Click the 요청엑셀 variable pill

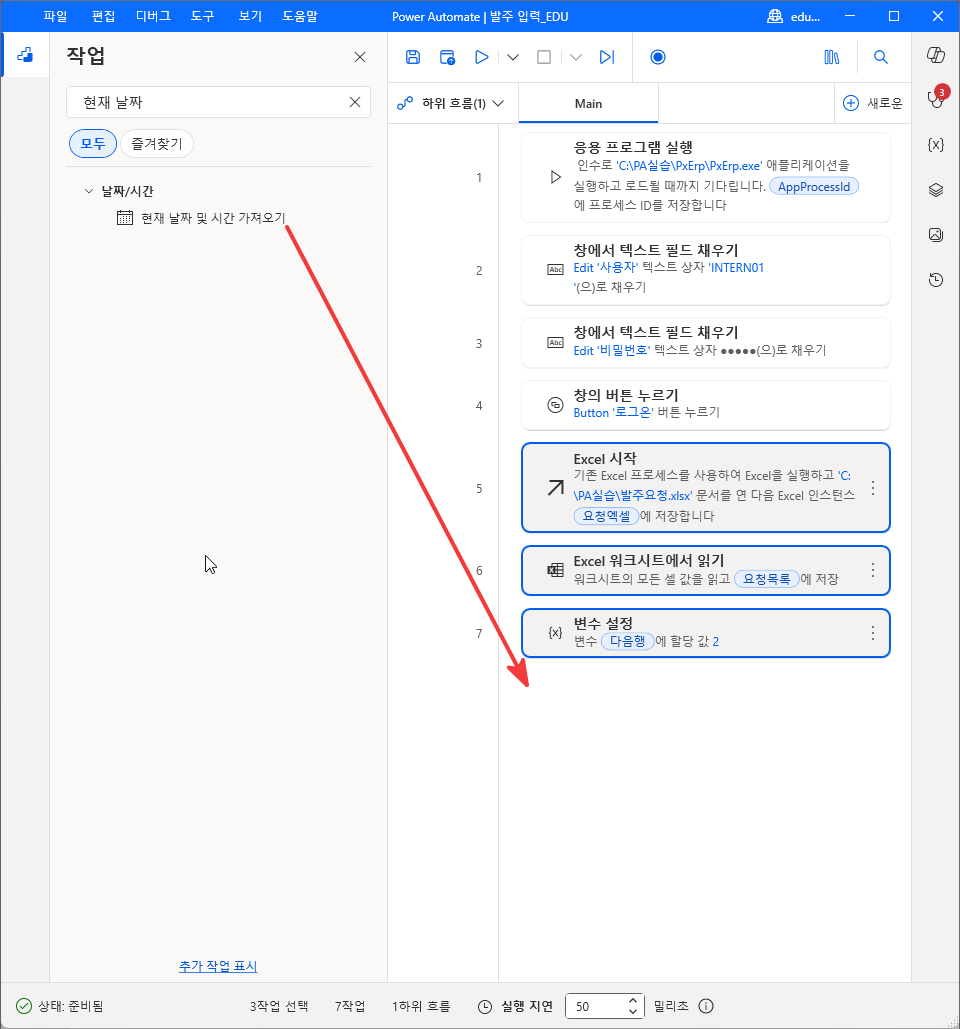pyautogui.click(x=606, y=516)
